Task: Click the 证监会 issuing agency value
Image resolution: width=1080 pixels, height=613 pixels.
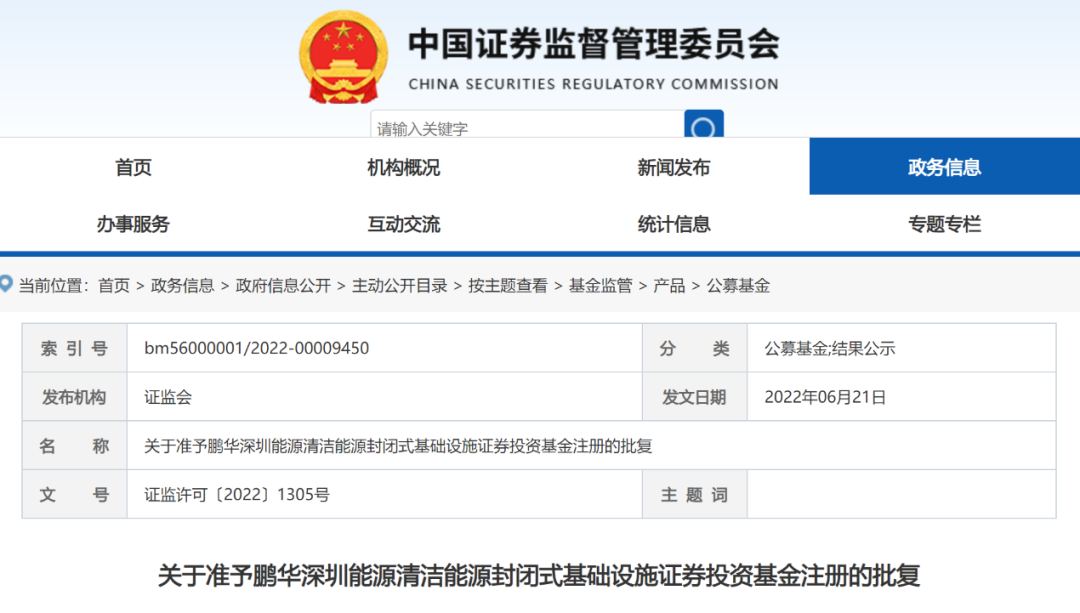Action: 168,397
